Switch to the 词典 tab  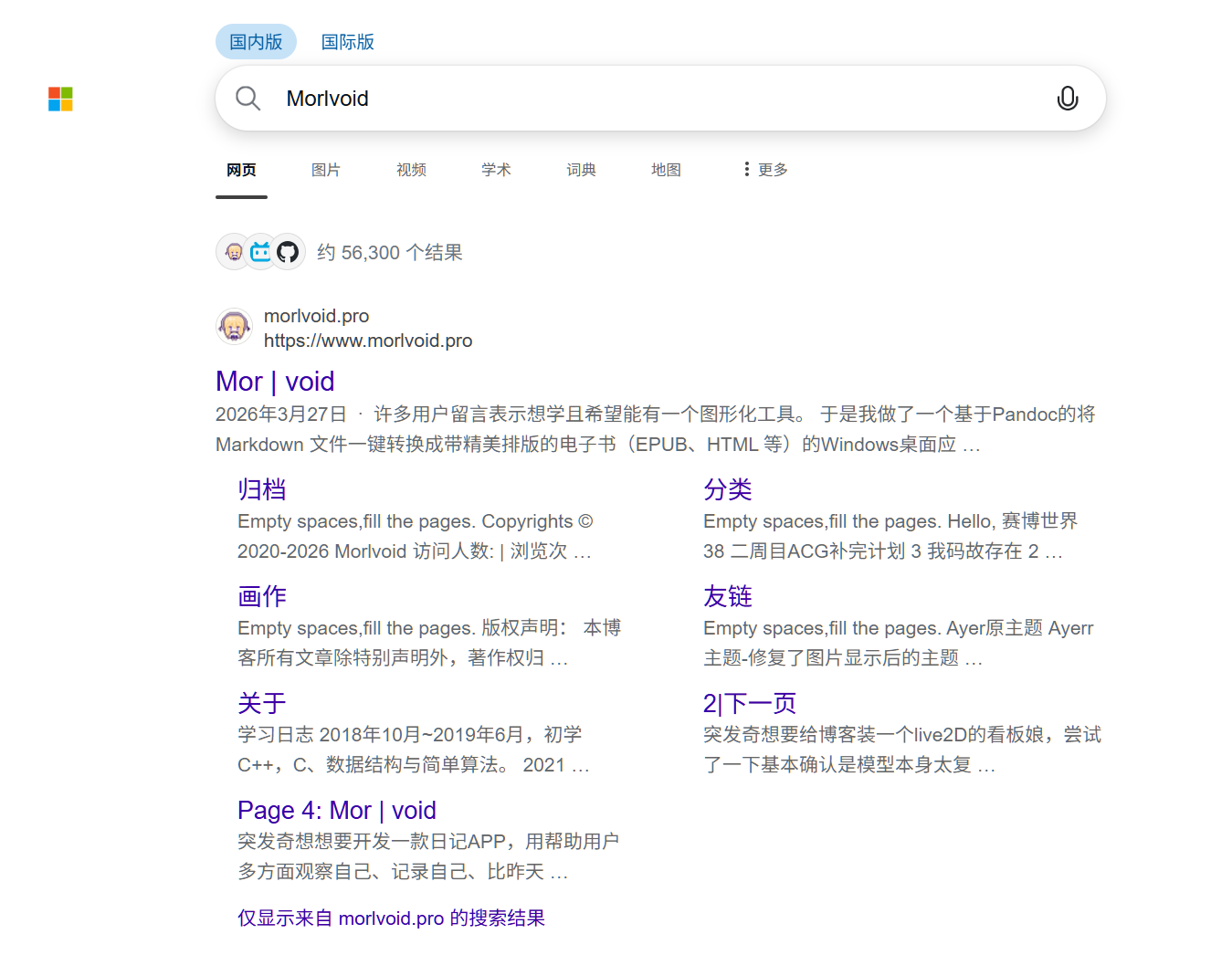click(x=581, y=170)
